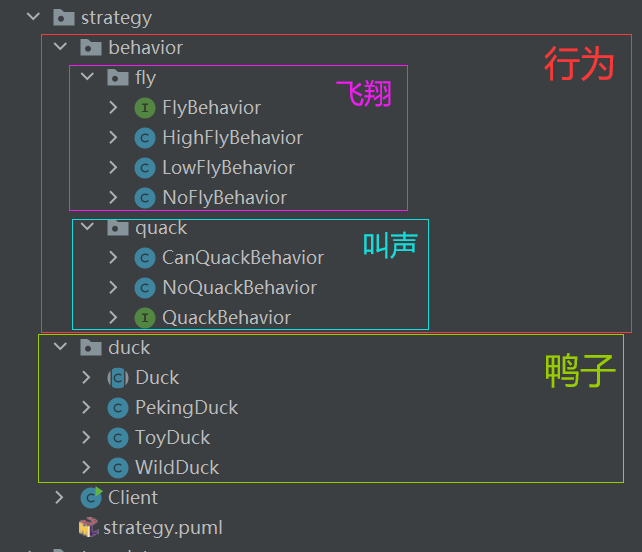Collapse the duck package node
The height and width of the screenshot is (552, 642).
(x=60, y=348)
